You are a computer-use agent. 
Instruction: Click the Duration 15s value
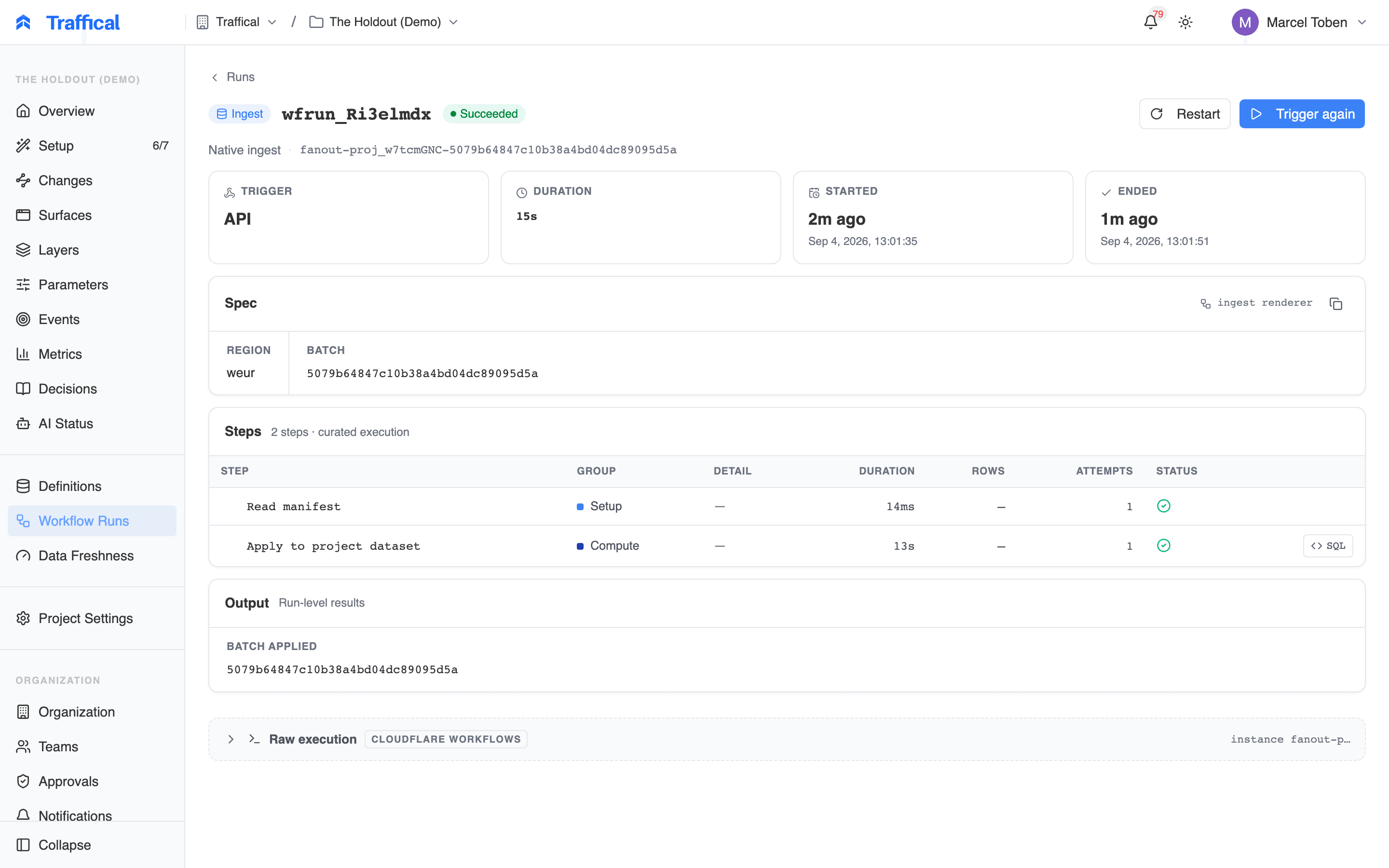tap(526, 217)
